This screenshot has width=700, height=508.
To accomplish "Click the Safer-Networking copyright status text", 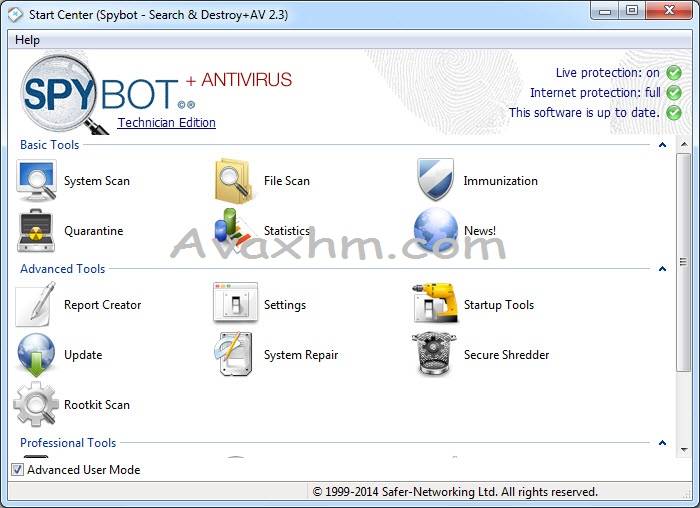I will pyautogui.click(x=455, y=492).
